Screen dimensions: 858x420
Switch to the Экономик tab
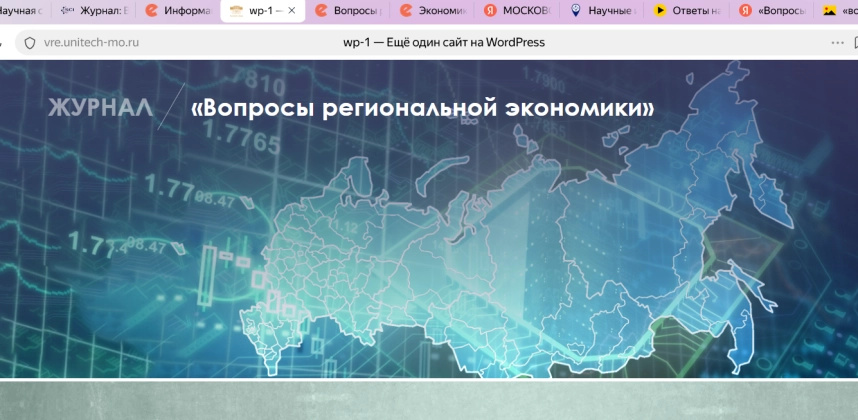click(433, 11)
